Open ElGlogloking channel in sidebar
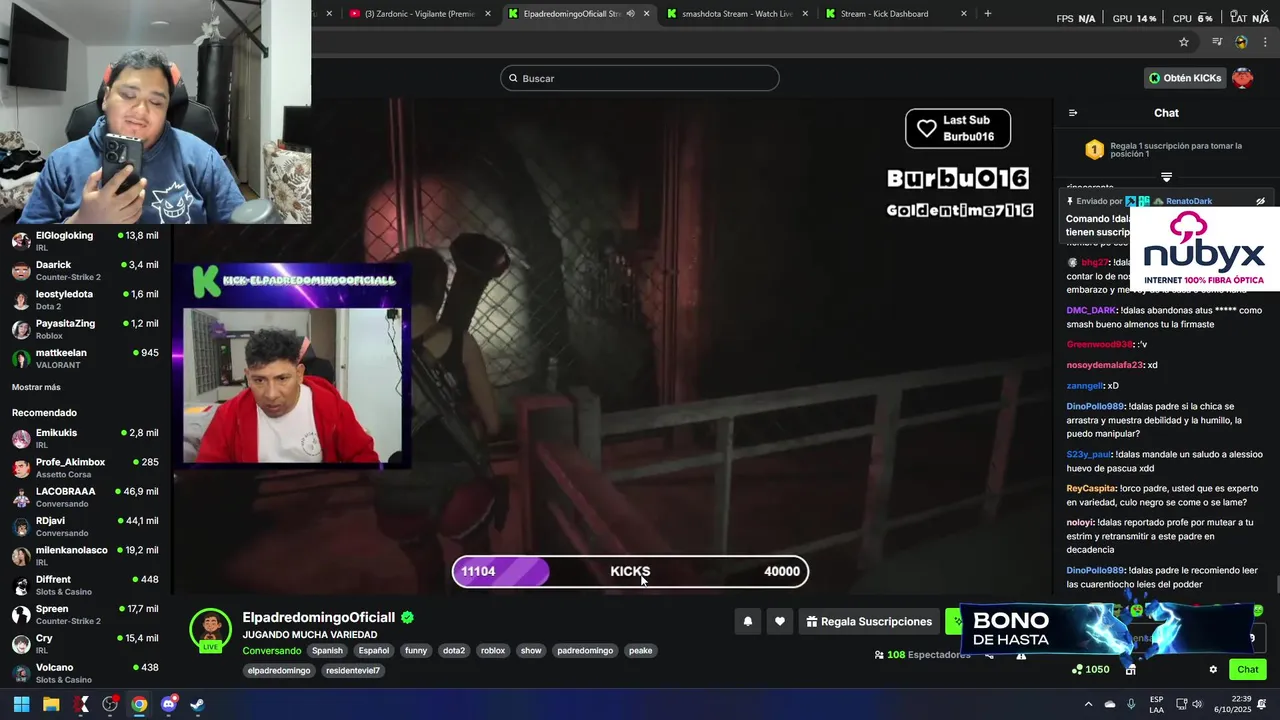Viewport: 1280px width, 720px height. pos(85,241)
